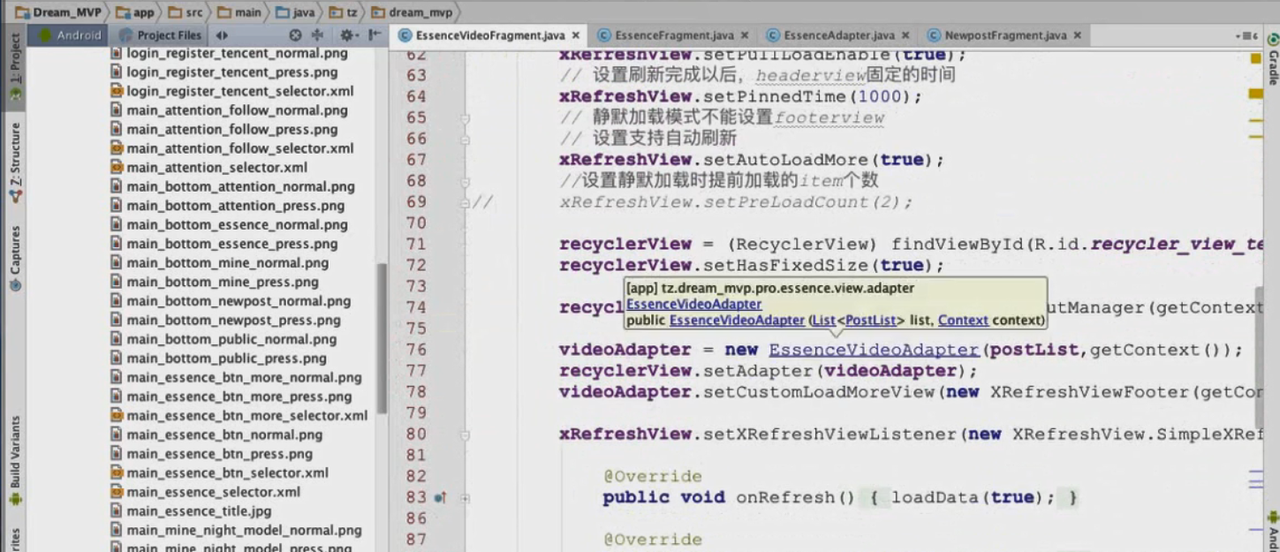Place cursor on line 67 setAutoLoadMore code
Image resolution: width=1280 pixels, height=552 pixels.
pos(752,160)
